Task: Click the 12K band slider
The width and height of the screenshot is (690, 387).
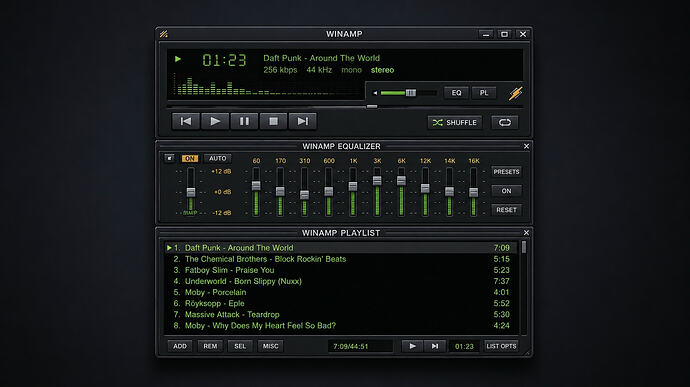Action: 425,188
